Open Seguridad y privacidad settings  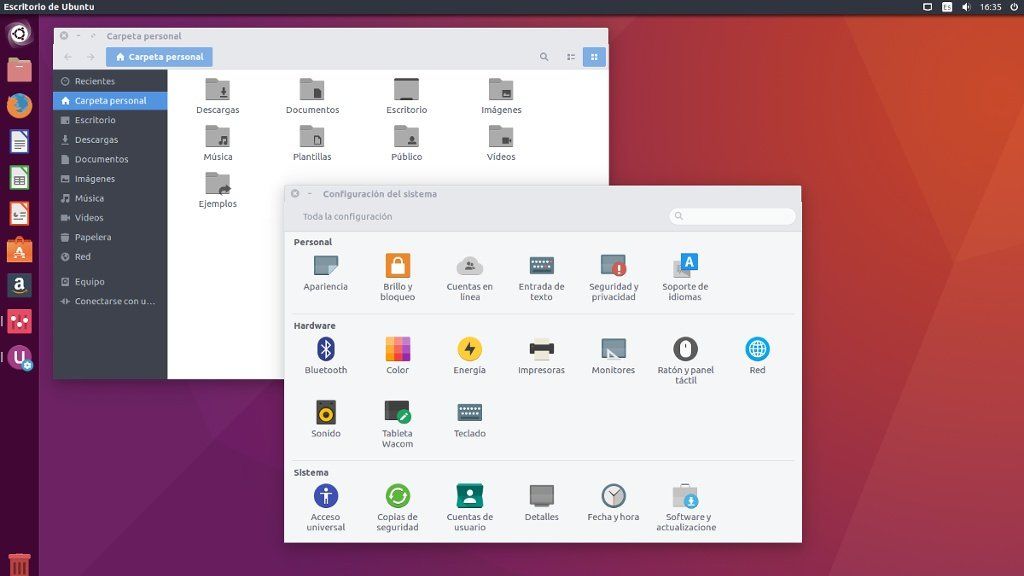tap(613, 266)
